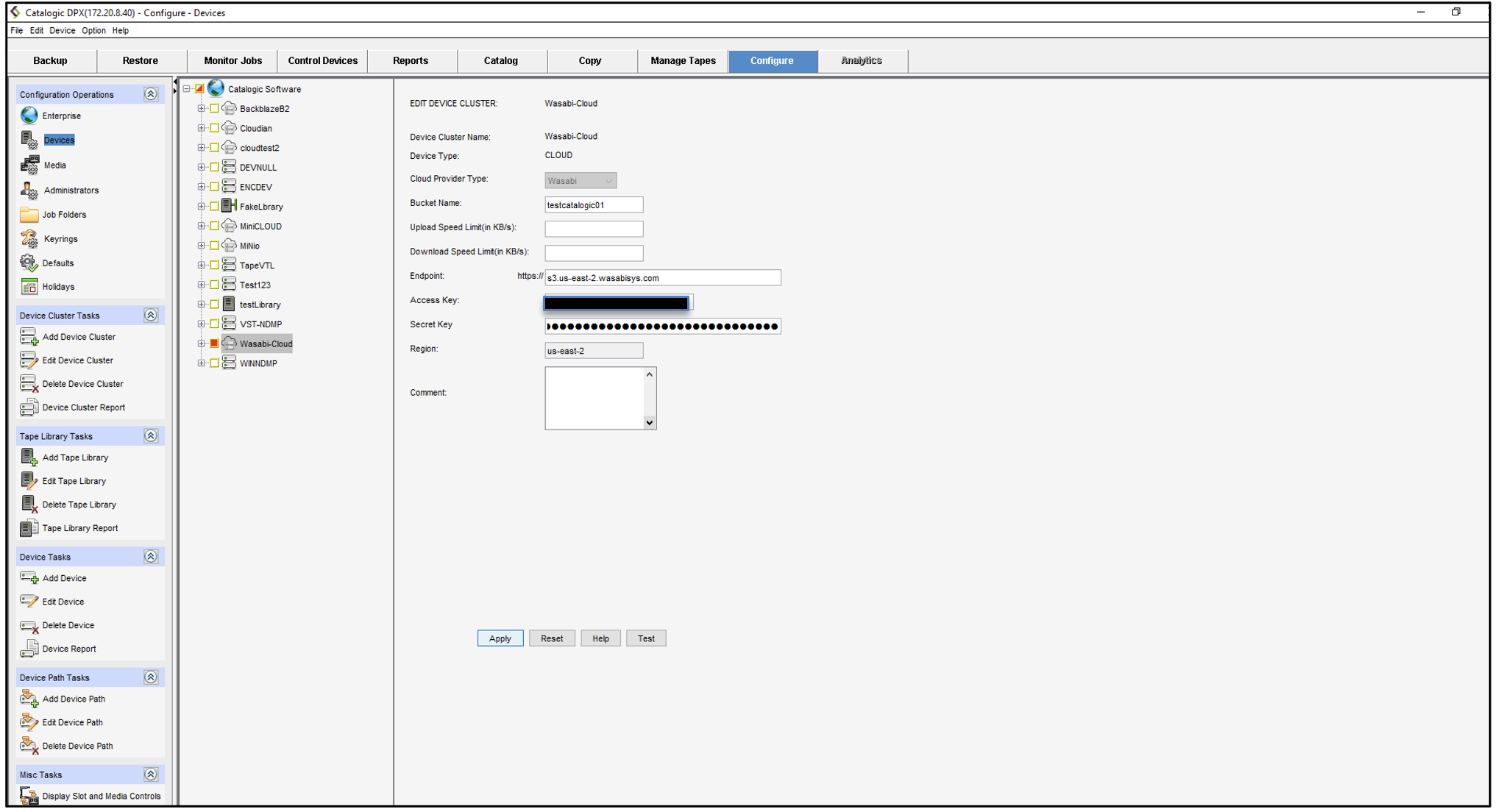Click the Delete Device icon

(29, 625)
